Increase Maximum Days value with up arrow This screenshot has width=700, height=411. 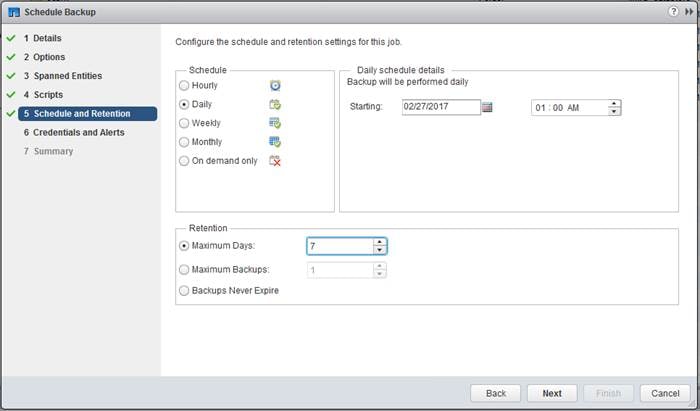click(379, 242)
